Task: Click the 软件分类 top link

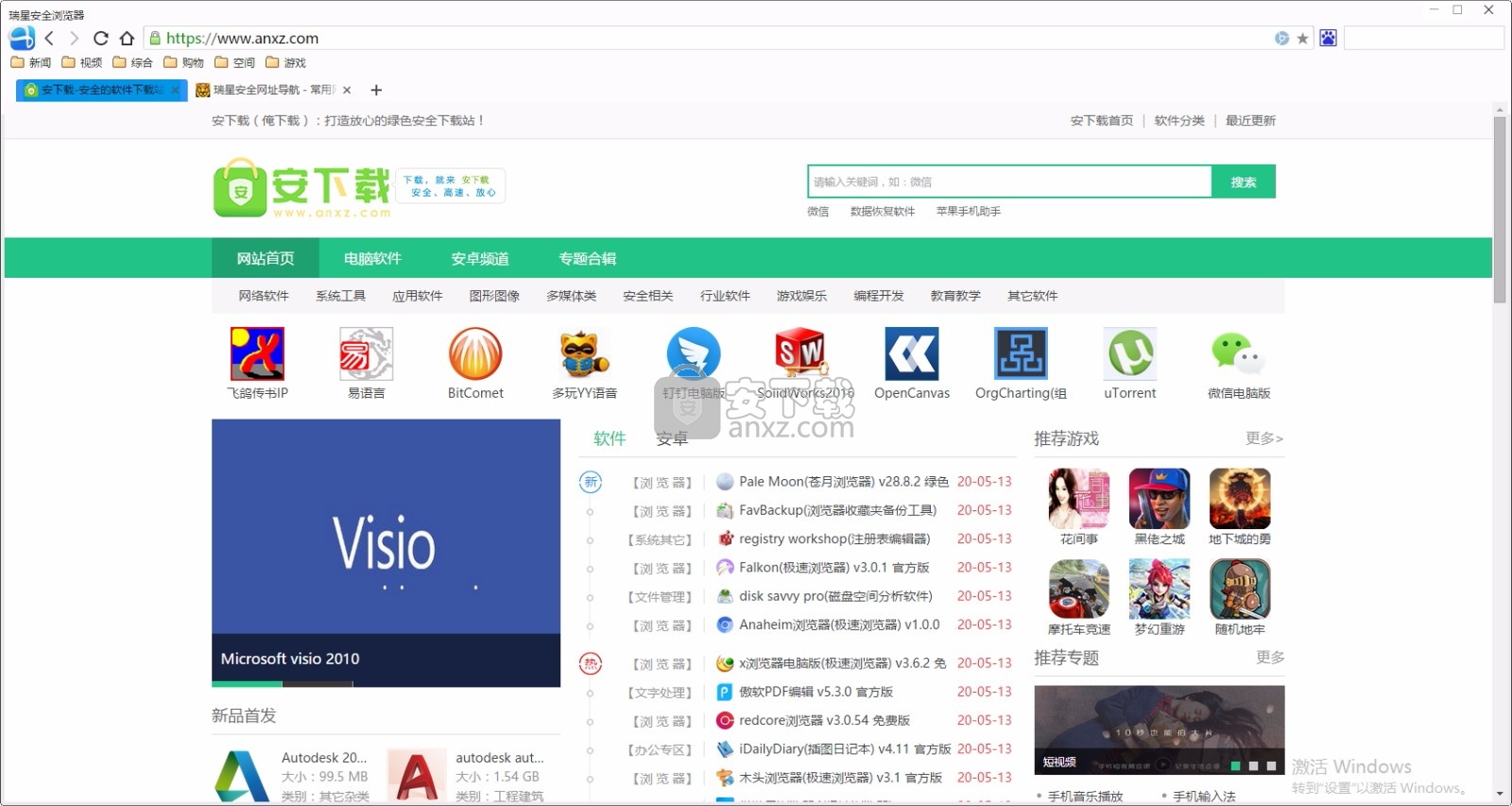Action: [x=1179, y=120]
